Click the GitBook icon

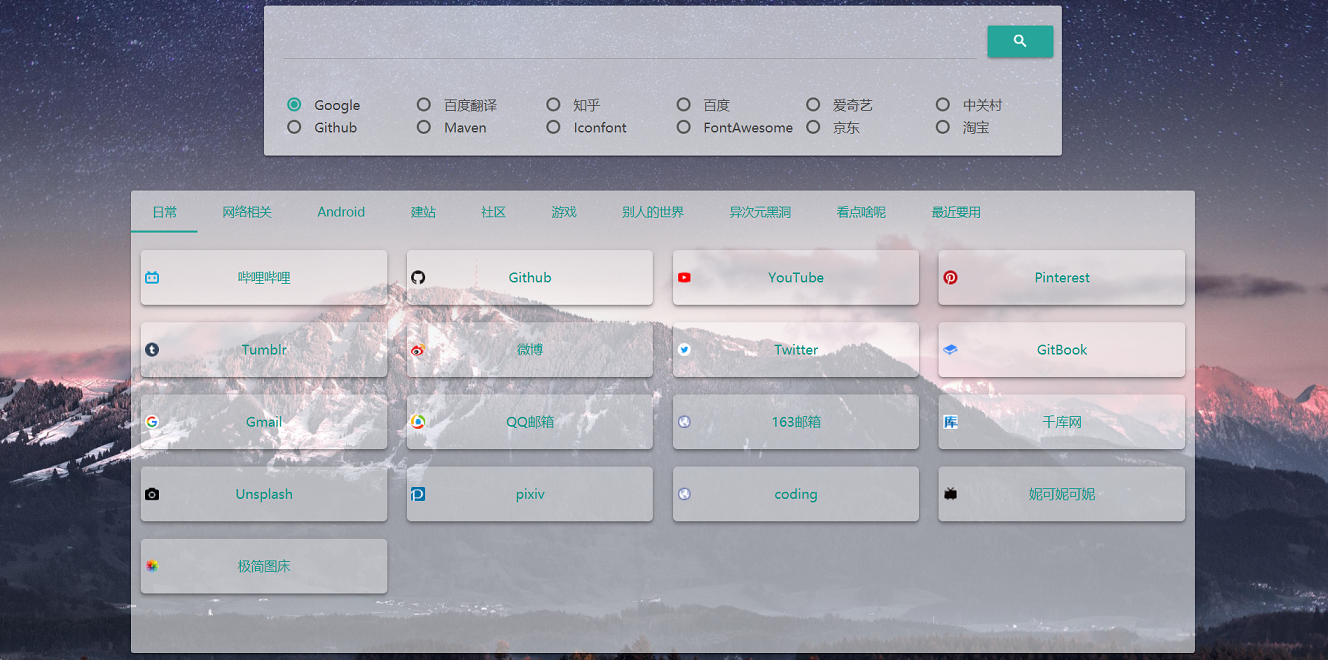950,349
